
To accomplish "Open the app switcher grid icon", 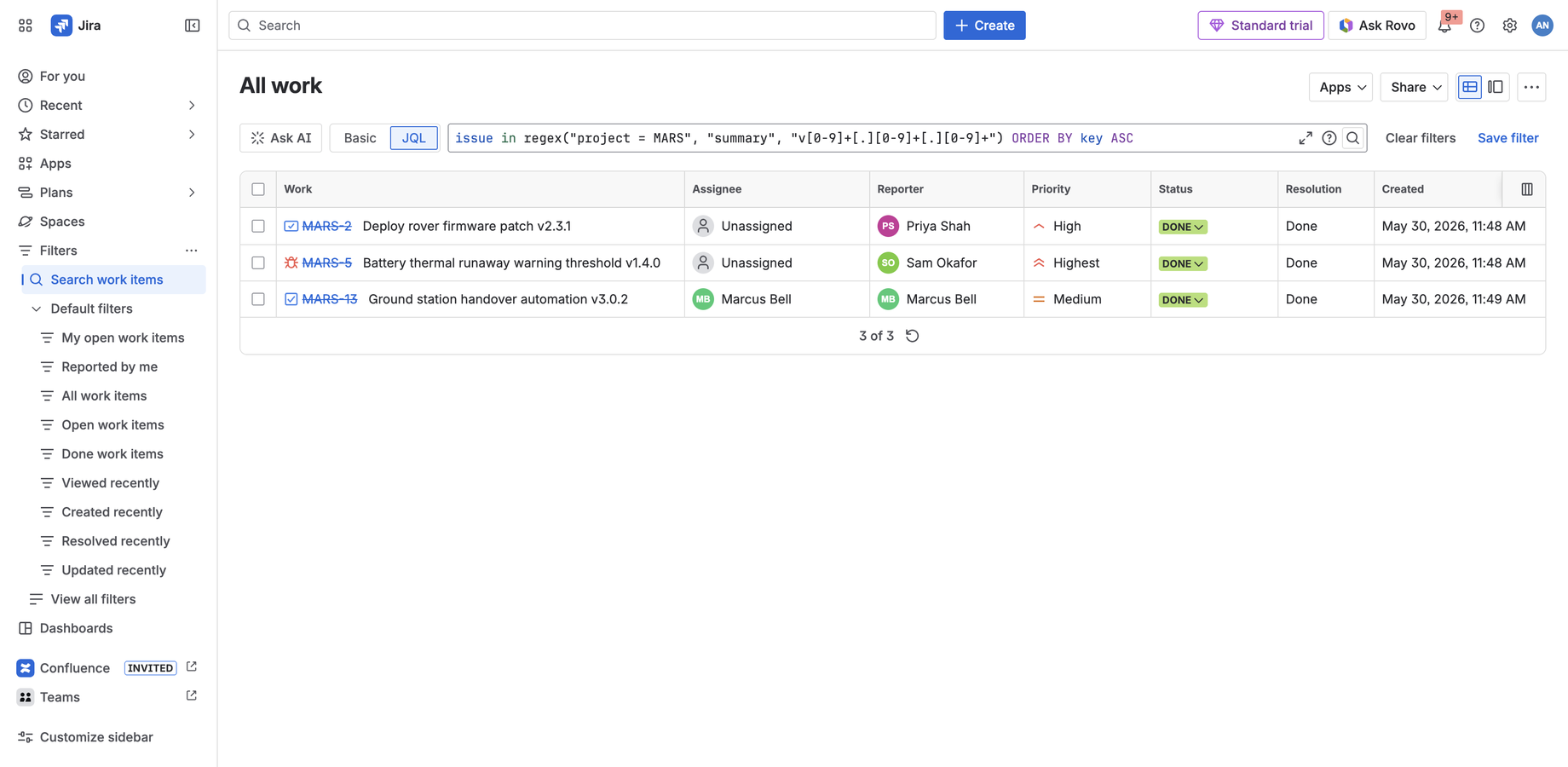I will click(26, 26).
